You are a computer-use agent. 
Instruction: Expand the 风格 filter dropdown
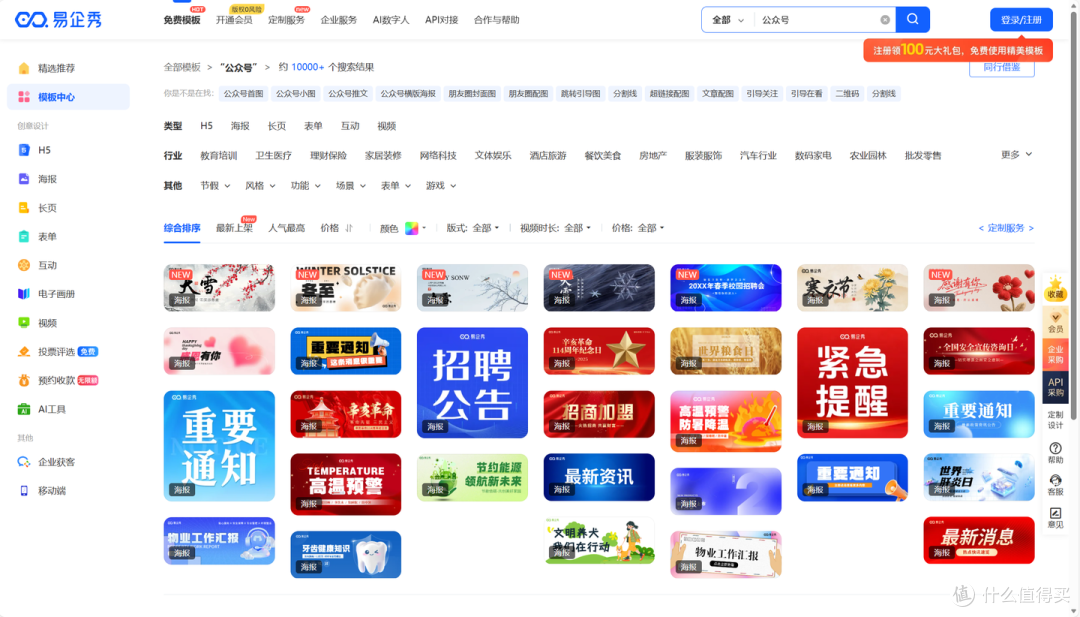(x=260, y=186)
